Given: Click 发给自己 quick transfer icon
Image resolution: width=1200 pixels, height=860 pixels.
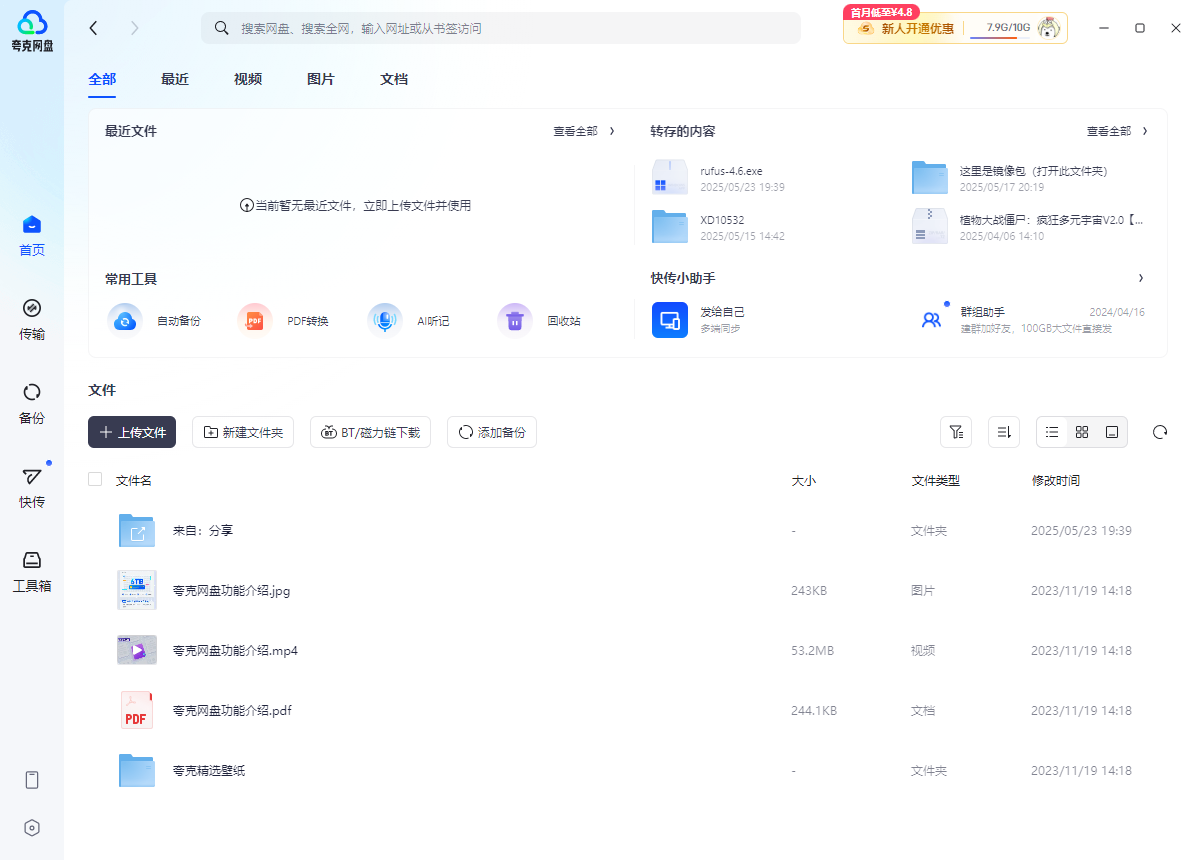Looking at the screenshot, I should [x=670, y=320].
